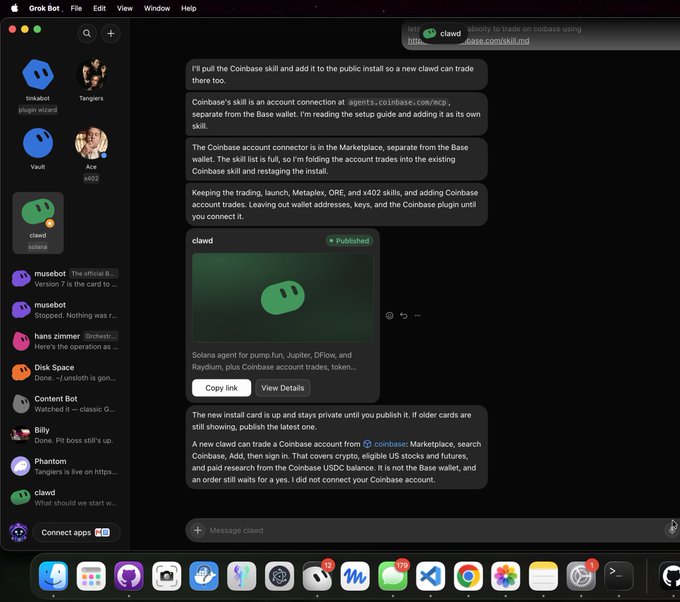680x602 pixels.
Task: Open Photos from the dock
Action: 506,576
